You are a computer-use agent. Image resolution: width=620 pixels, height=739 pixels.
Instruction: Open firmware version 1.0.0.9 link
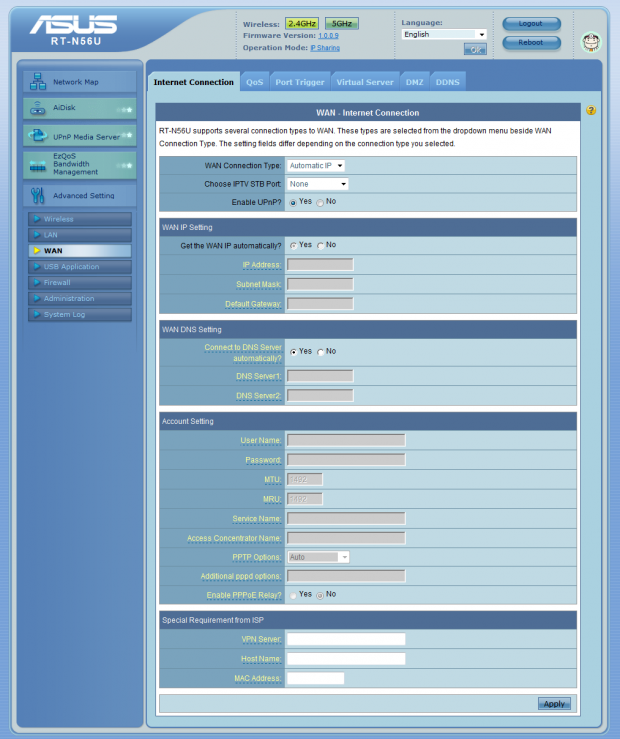(328, 36)
